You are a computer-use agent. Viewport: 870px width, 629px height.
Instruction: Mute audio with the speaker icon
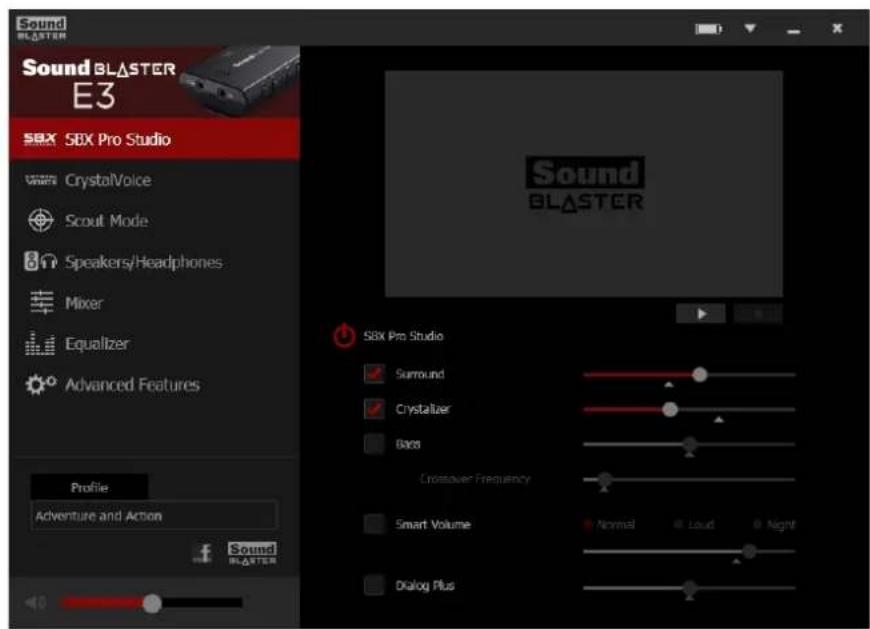point(36,602)
